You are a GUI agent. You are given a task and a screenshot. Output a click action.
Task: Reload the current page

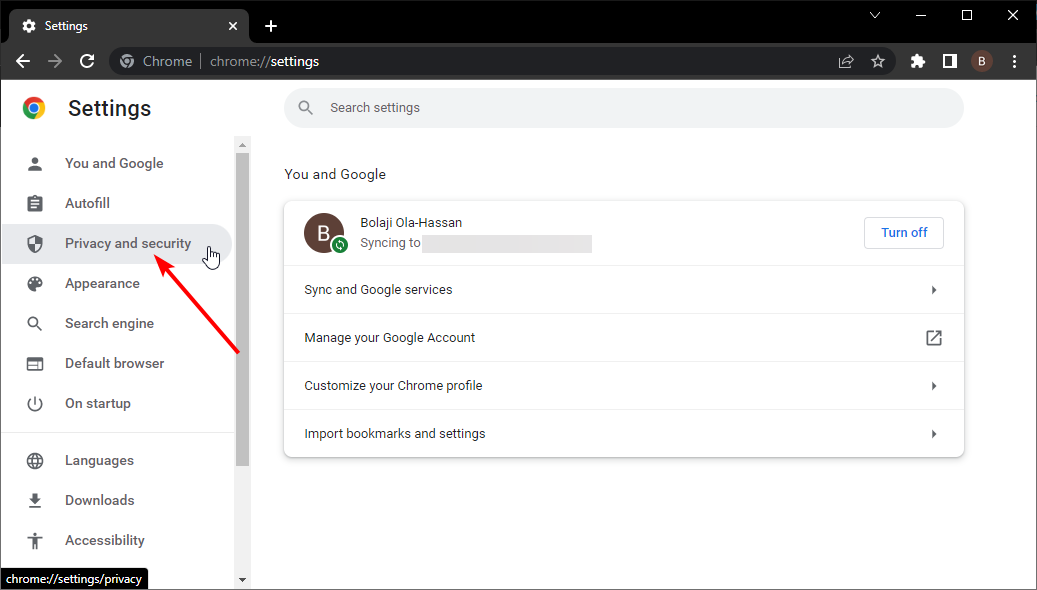point(87,62)
